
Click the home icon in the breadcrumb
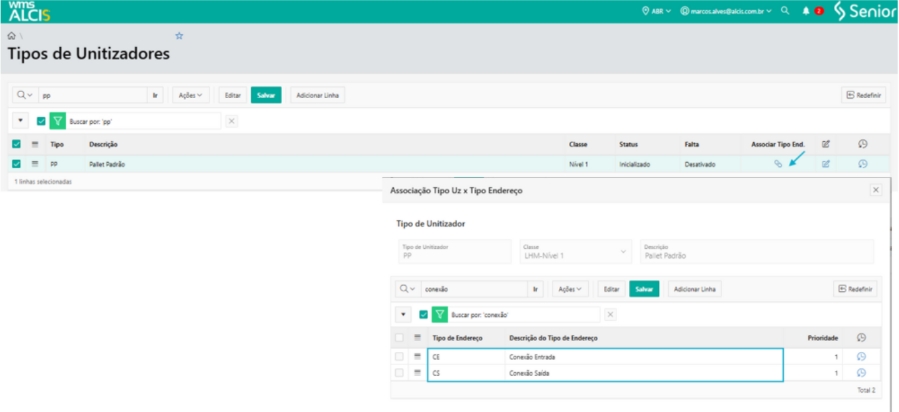pyautogui.click(x=11, y=36)
